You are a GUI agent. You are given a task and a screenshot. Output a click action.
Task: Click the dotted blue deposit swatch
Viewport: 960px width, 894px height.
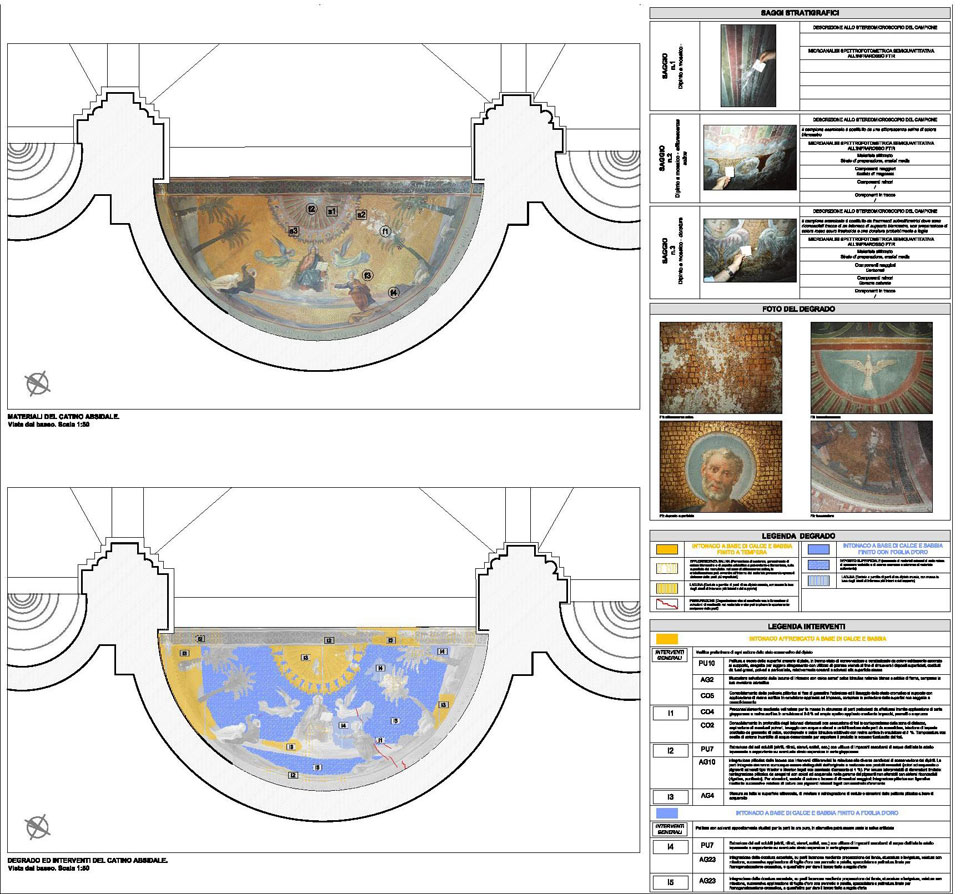(819, 565)
